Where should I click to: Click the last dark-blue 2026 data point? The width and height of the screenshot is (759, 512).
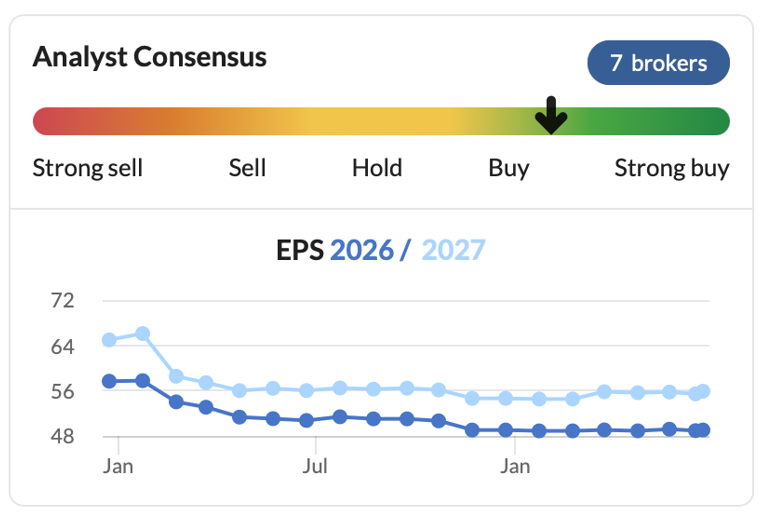point(703,429)
